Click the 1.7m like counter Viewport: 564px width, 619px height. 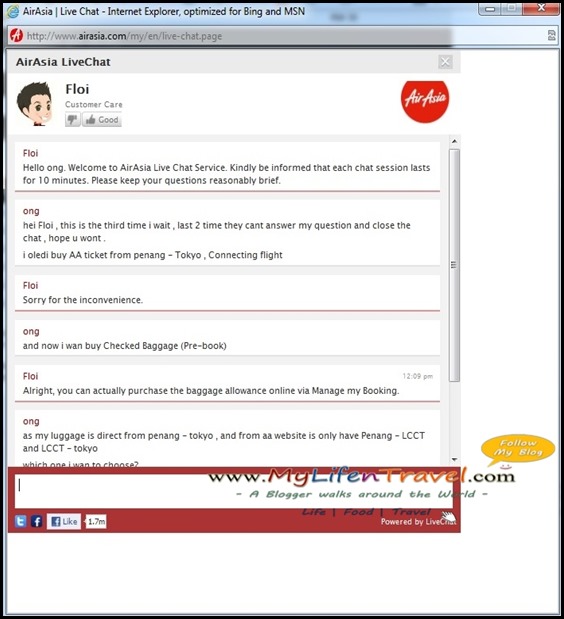click(x=96, y=521)
